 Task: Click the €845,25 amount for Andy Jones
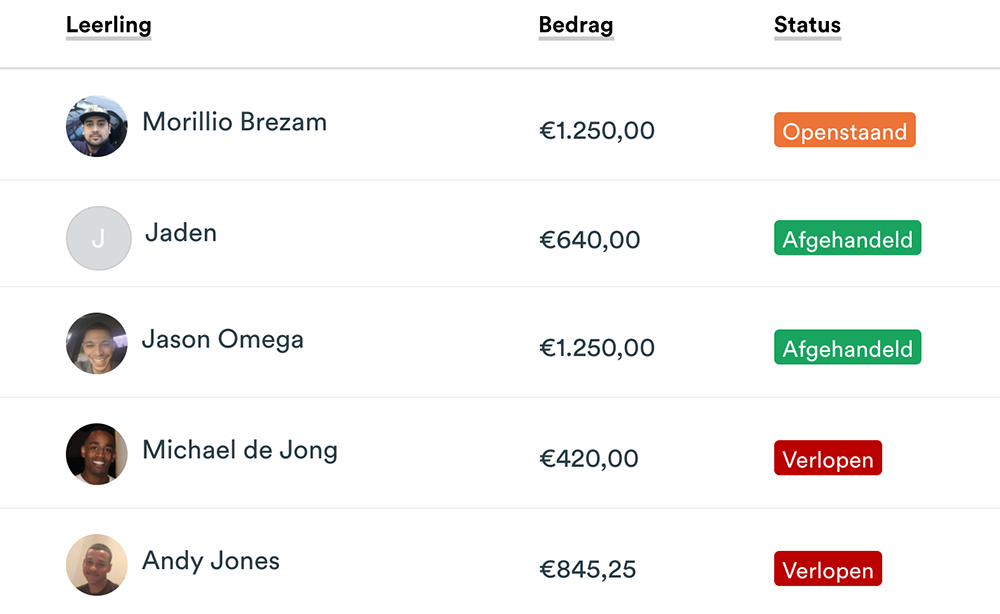tap(587, 570)
